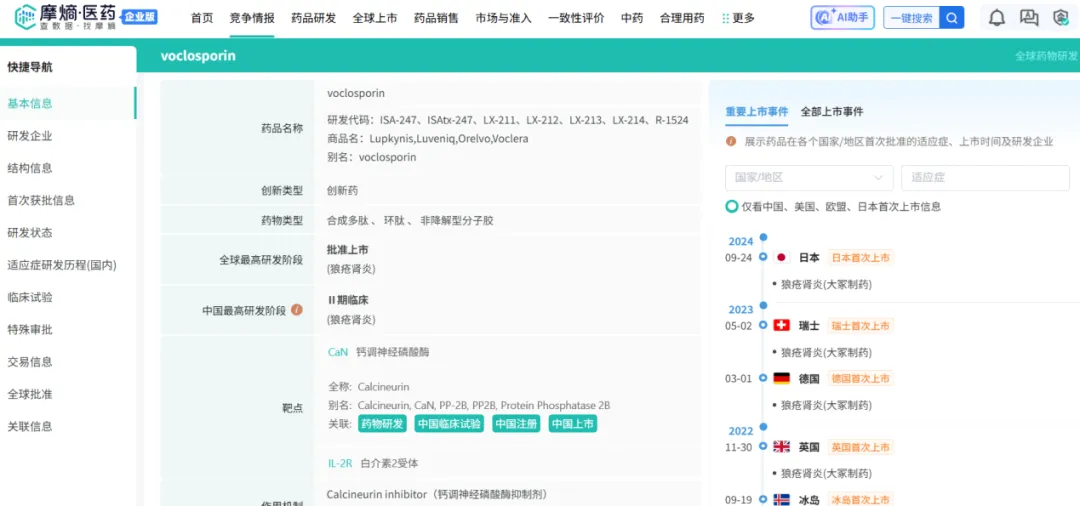Screen dimensions: 1080x506
Task: Click the blue magnifier search icon
Action: point(952,18)
